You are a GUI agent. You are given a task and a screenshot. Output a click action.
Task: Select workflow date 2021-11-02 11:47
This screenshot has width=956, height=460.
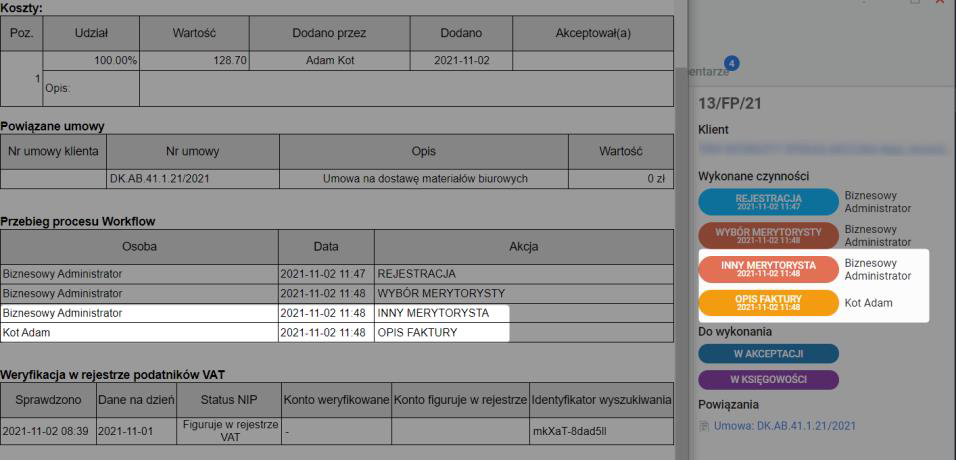[x=326, y=274]
